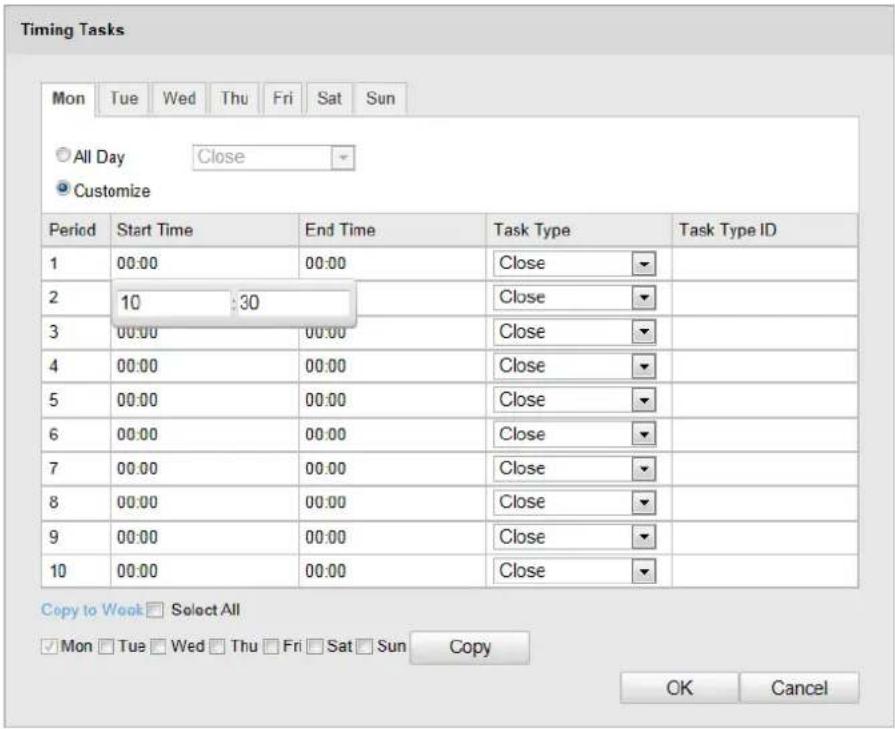Select the Sat tab
Viewport: 895px width, 729px height.
(329, 99)
